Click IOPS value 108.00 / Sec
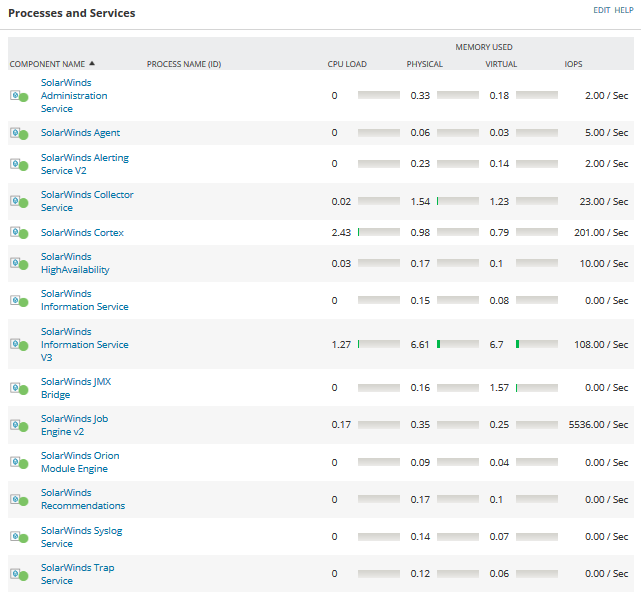The height and width of the screenshot is (600, 641). 601,345
